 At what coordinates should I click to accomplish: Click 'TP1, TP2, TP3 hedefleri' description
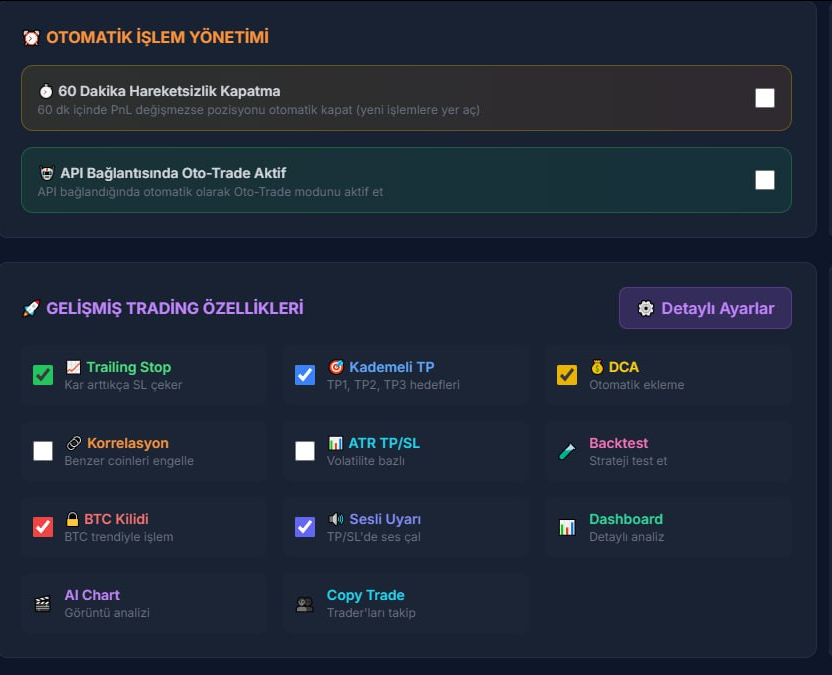[393, 385]
